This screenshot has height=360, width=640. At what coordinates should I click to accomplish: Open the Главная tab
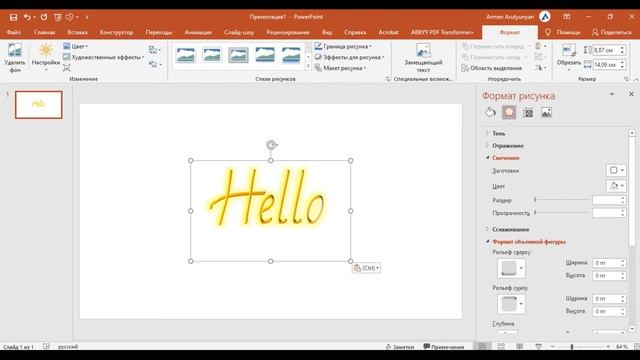coord(44,32)
